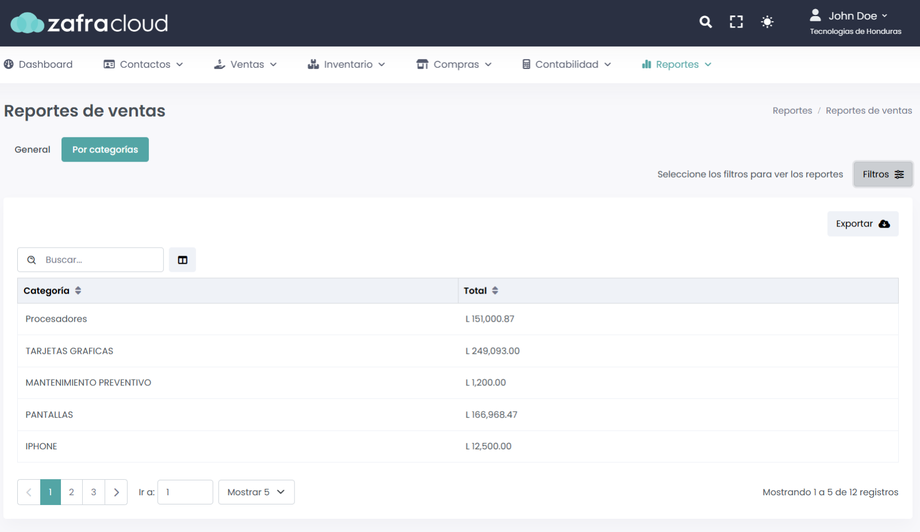Select the Por categorías tab
Screen dimensions: 920x532
(x=105, y=150)
